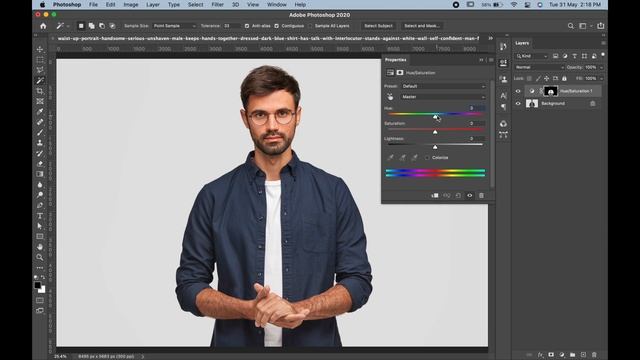Click the Saturation slider handle
Image resolution: width=640 pixels, height=360 pixels.
(x=435, y=132)
